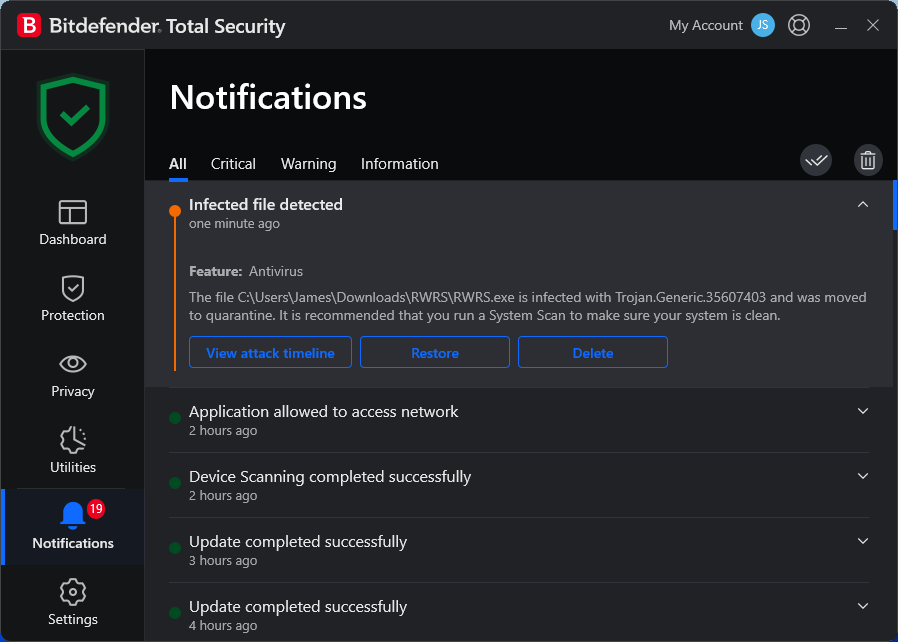Click the infected file description text
Image resolution: width=898 pixels, height=642 pixels.
tap(527, 306)
